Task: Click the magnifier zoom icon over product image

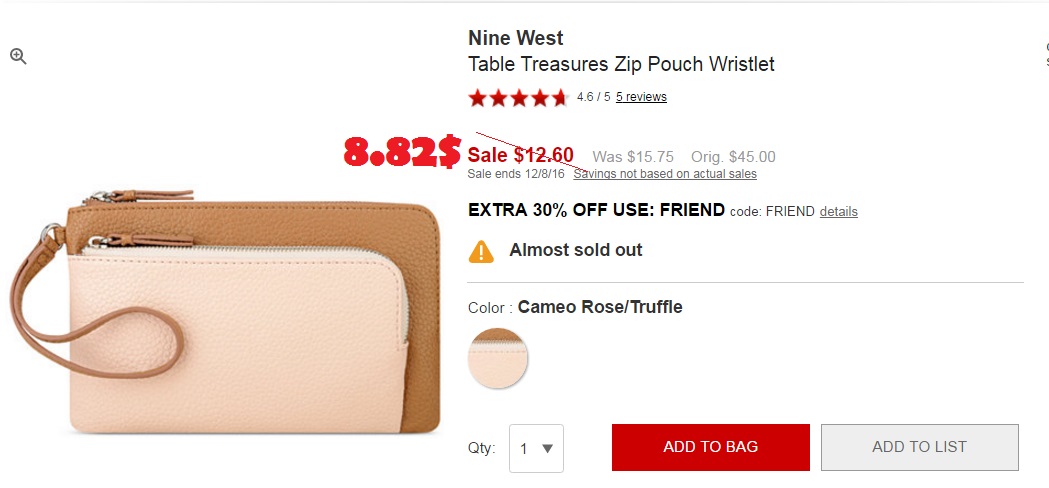Action: click(x=18, y=57)
